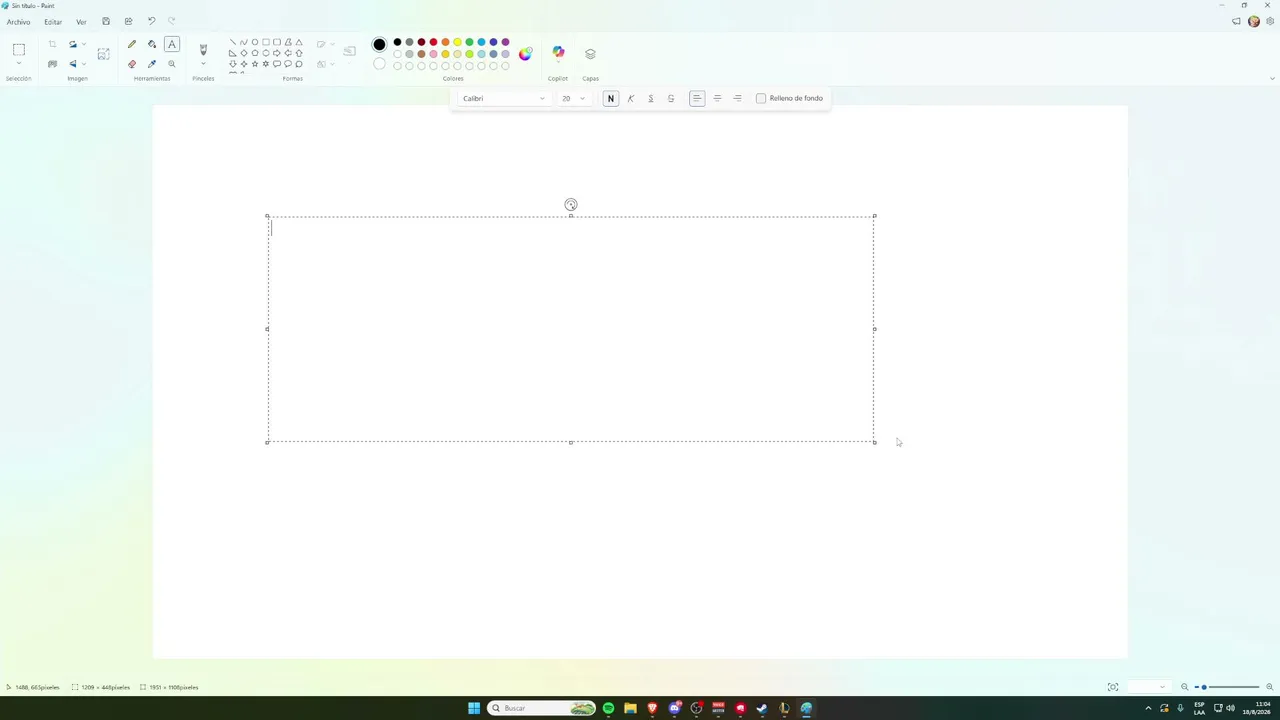
Task: Click the Crop image icon
Action: 52,44
